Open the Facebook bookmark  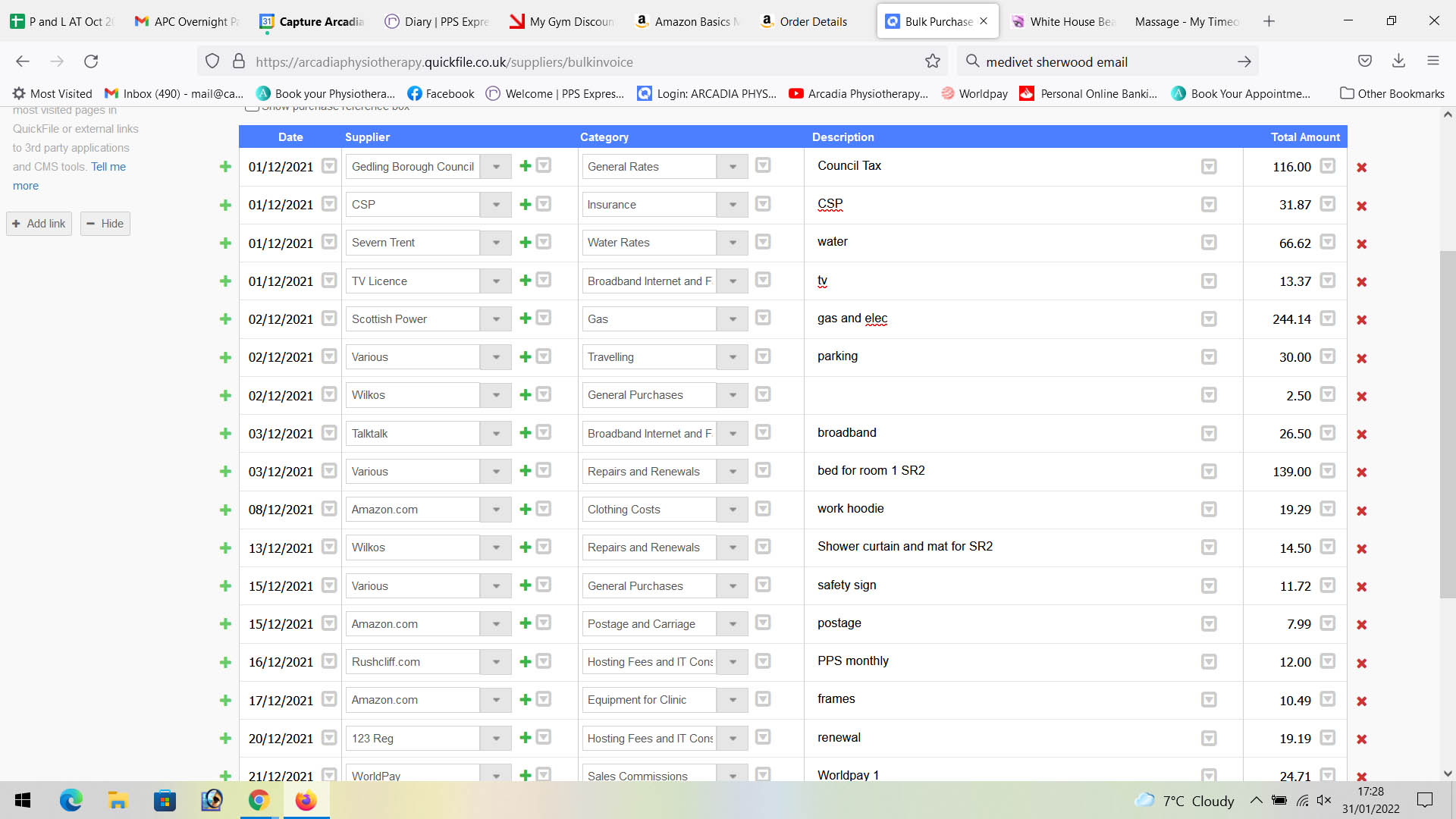click(x=441, y=94)
